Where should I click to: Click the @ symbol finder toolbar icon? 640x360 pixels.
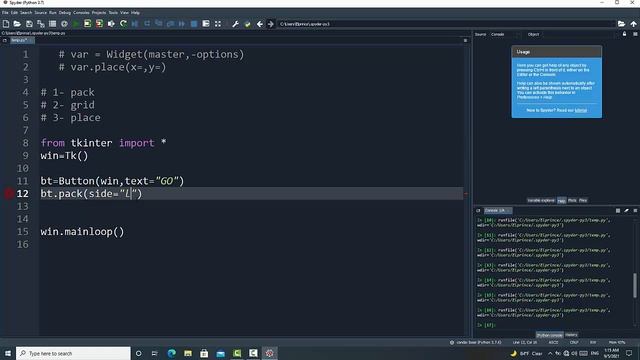tap(64, 24)
